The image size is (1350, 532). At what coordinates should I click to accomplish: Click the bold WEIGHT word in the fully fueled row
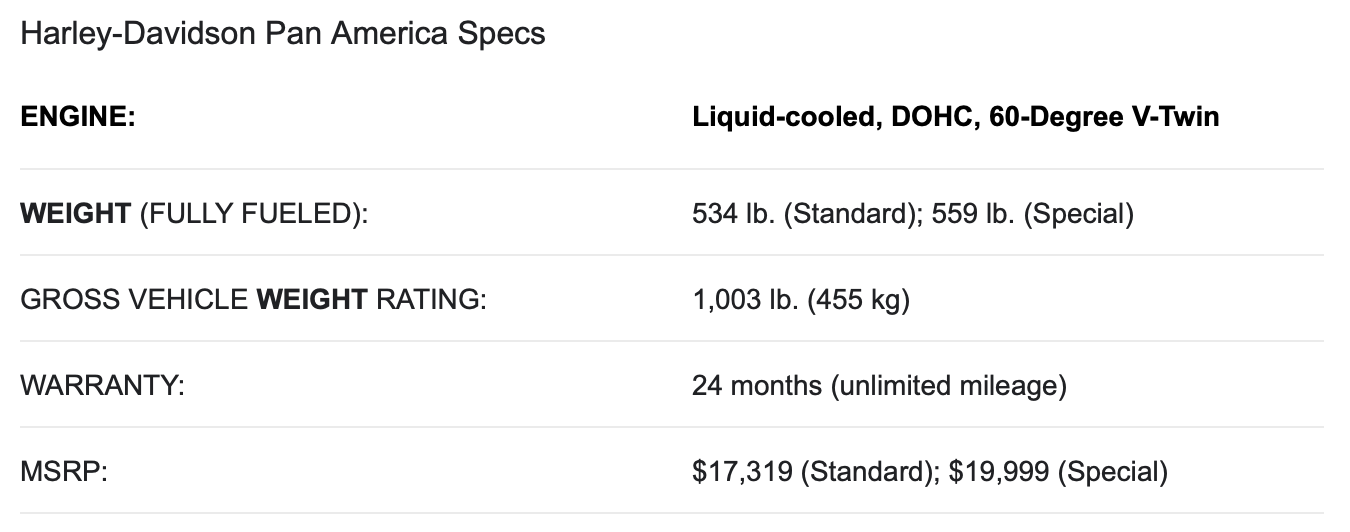click(75, 214)
